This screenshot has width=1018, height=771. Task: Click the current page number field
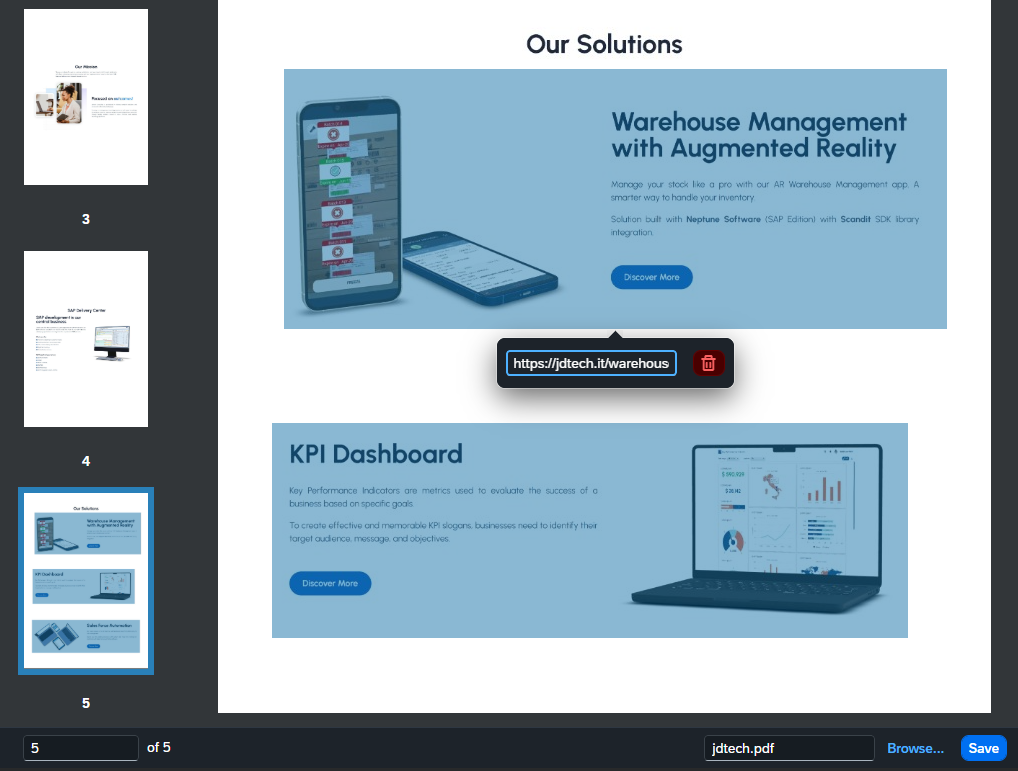pyautogui.click(x=81, y=748)
